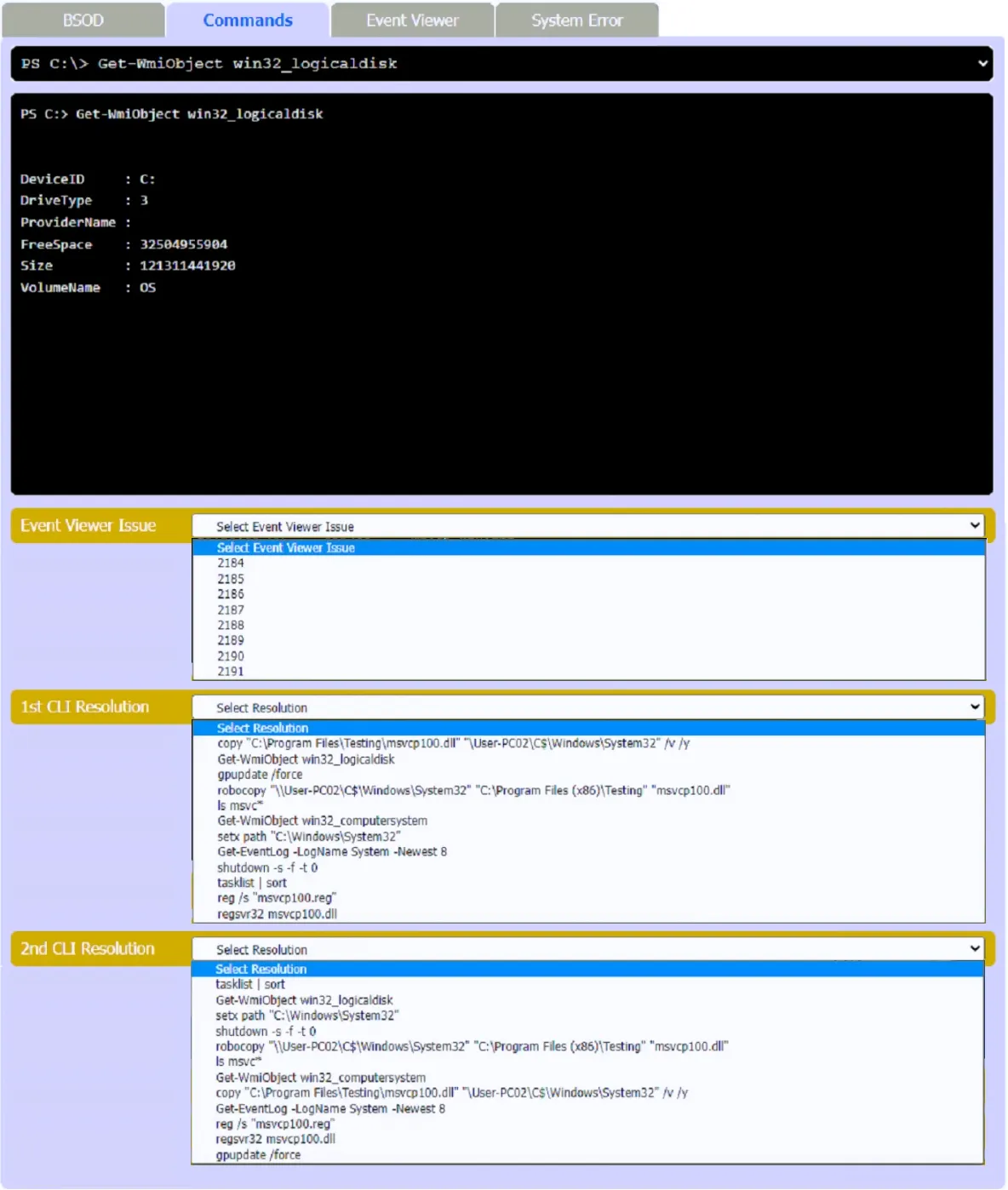Pick event ID 2185 option

[588, 579]
